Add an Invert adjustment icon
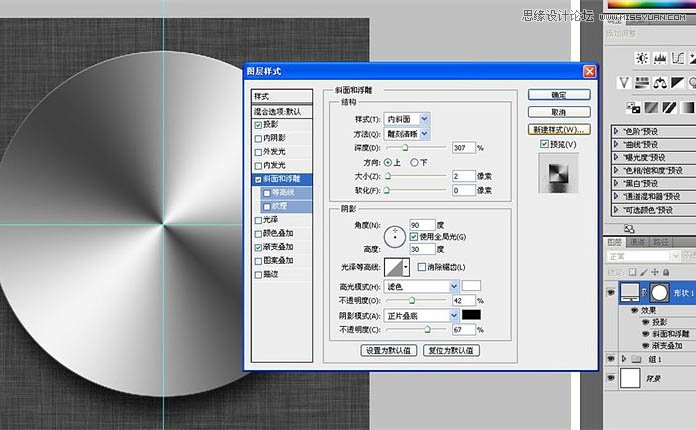 (x=633, y=107)
